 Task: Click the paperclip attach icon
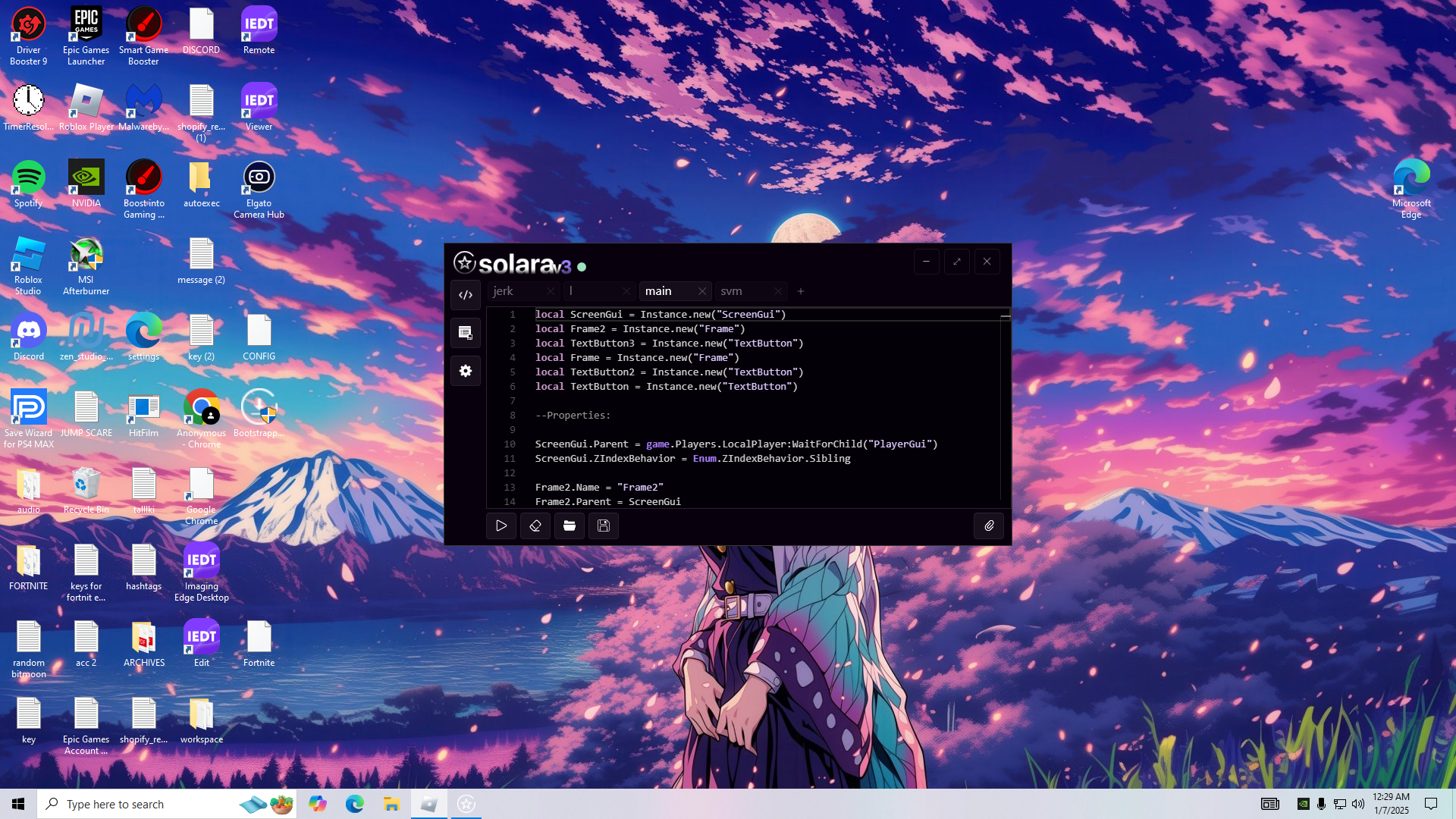coord(989,526)
